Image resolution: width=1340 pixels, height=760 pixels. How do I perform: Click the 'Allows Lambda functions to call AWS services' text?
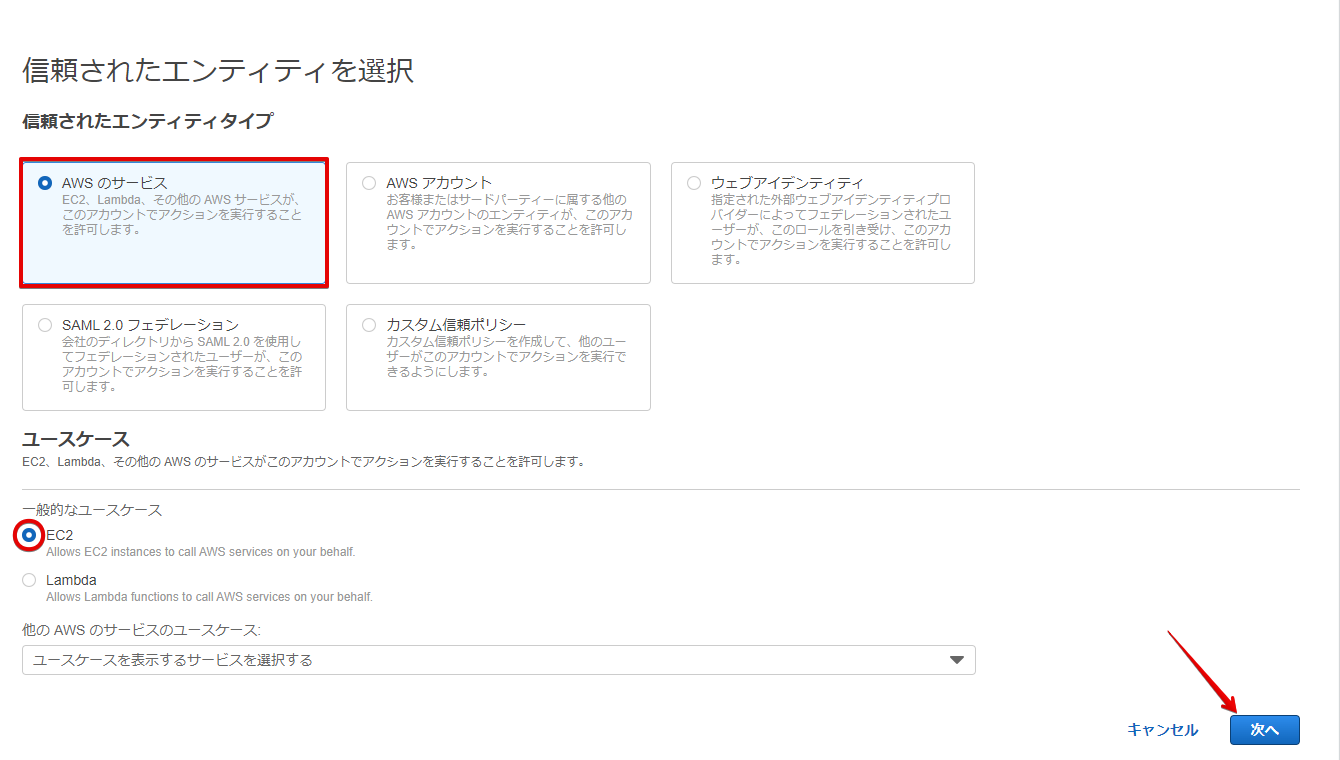coord(209,597)
